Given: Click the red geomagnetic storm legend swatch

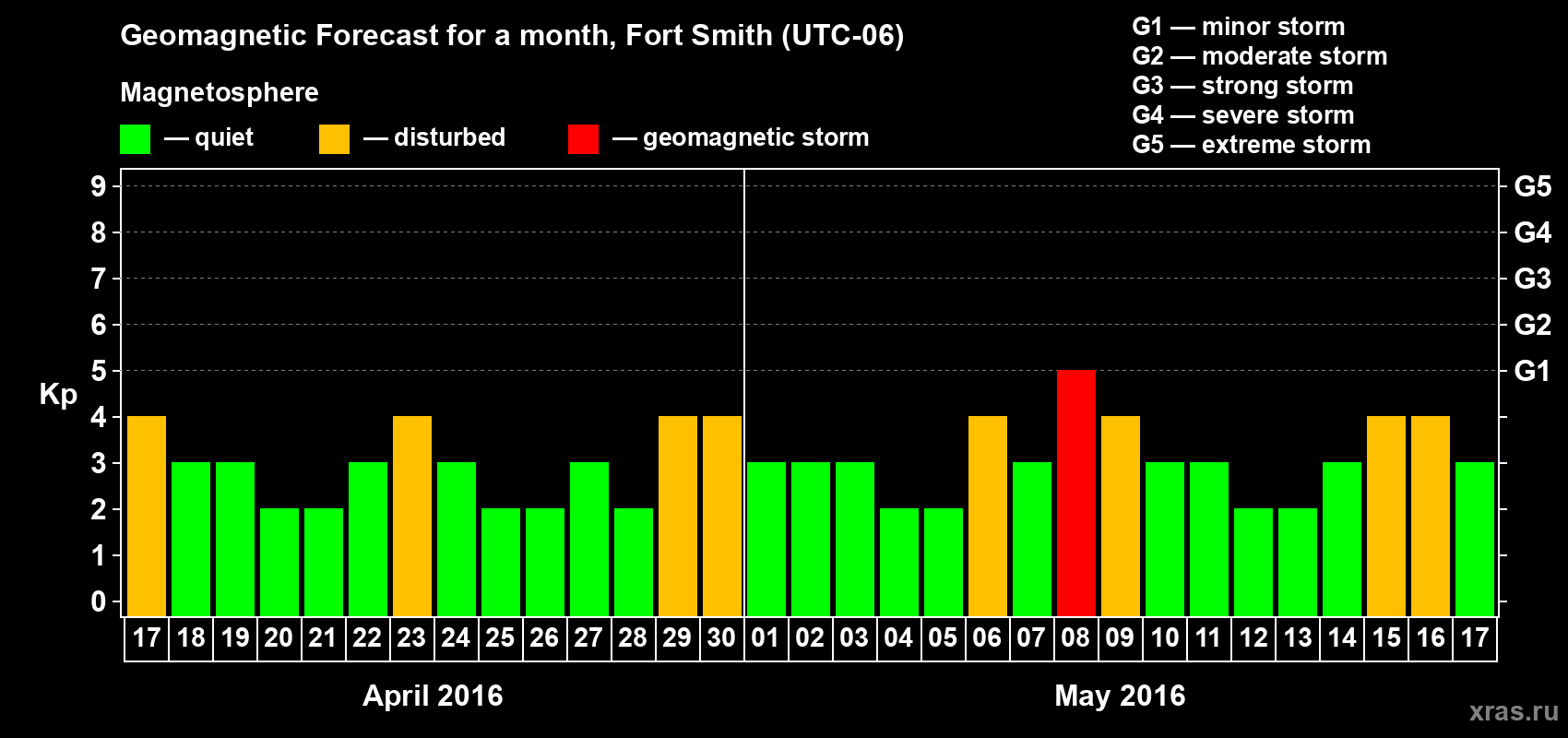Looking at the screenshot, I should [584, 139].
